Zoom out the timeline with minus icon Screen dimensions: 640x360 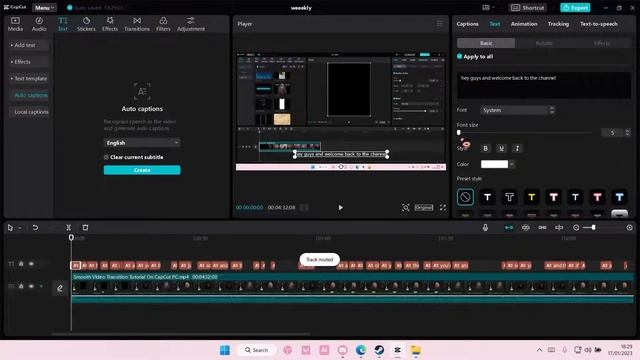point(576,227)
